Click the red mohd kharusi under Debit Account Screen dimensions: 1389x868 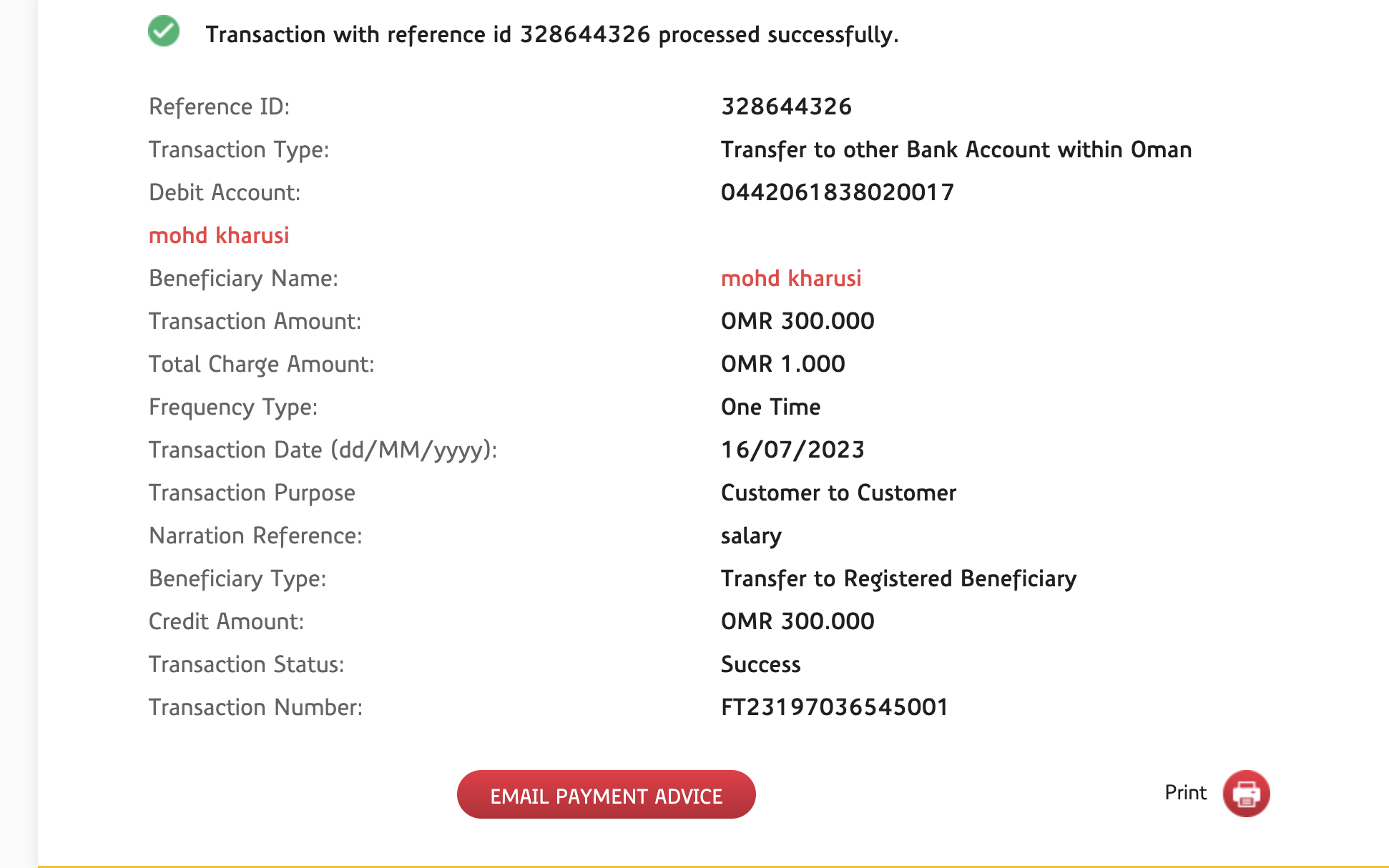pos(219,235)
